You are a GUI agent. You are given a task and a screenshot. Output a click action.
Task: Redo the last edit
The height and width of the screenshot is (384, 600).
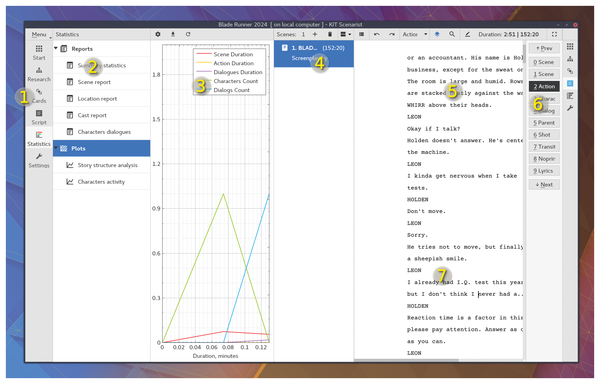click(x=392, y=34)
